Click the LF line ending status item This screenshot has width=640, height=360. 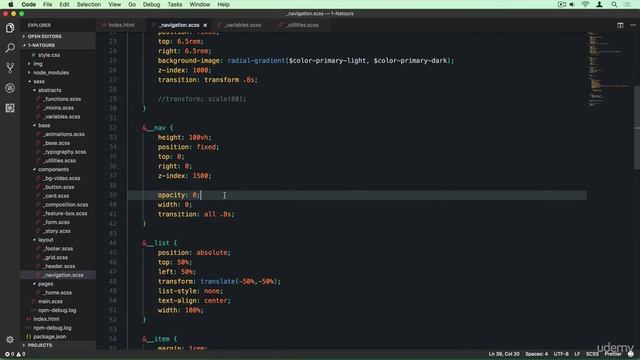point(577,354)
